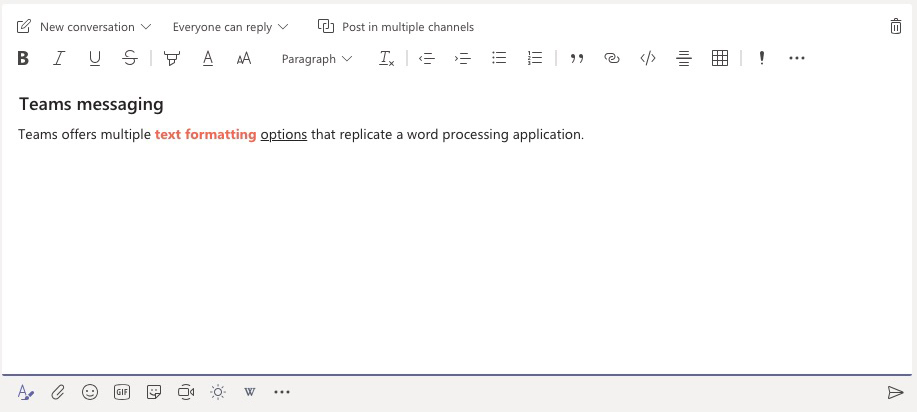
Task: Open font color picker
Action: [208, 58]
